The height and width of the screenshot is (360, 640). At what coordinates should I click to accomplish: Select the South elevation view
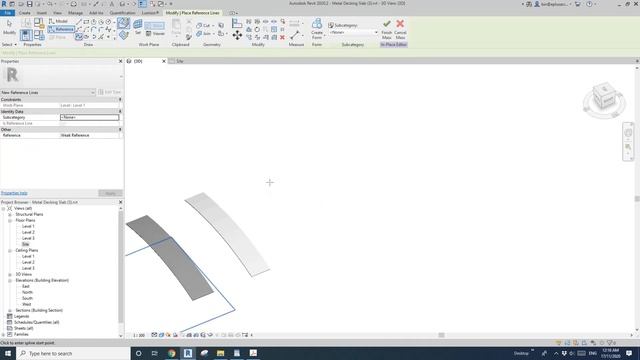click(27, 298)
